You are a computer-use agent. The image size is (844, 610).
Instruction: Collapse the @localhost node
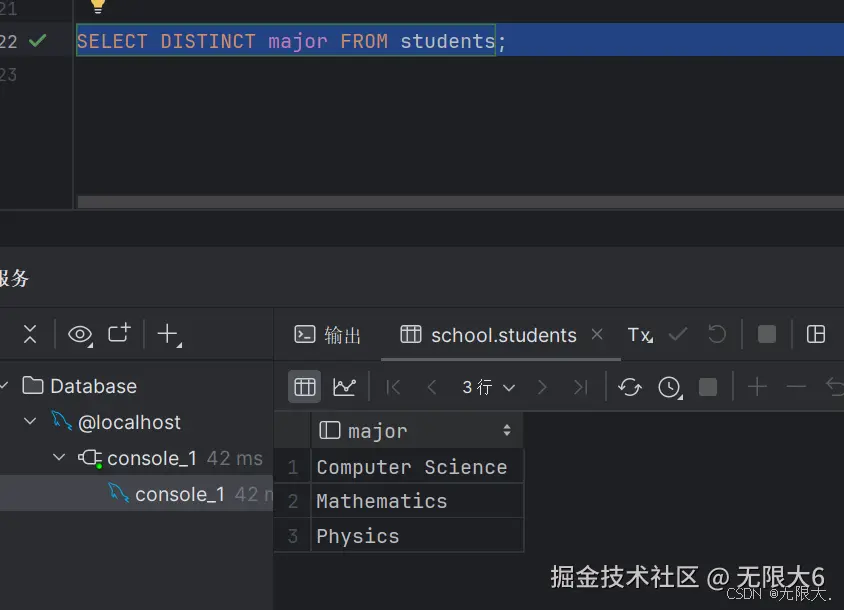click(29, 422)
